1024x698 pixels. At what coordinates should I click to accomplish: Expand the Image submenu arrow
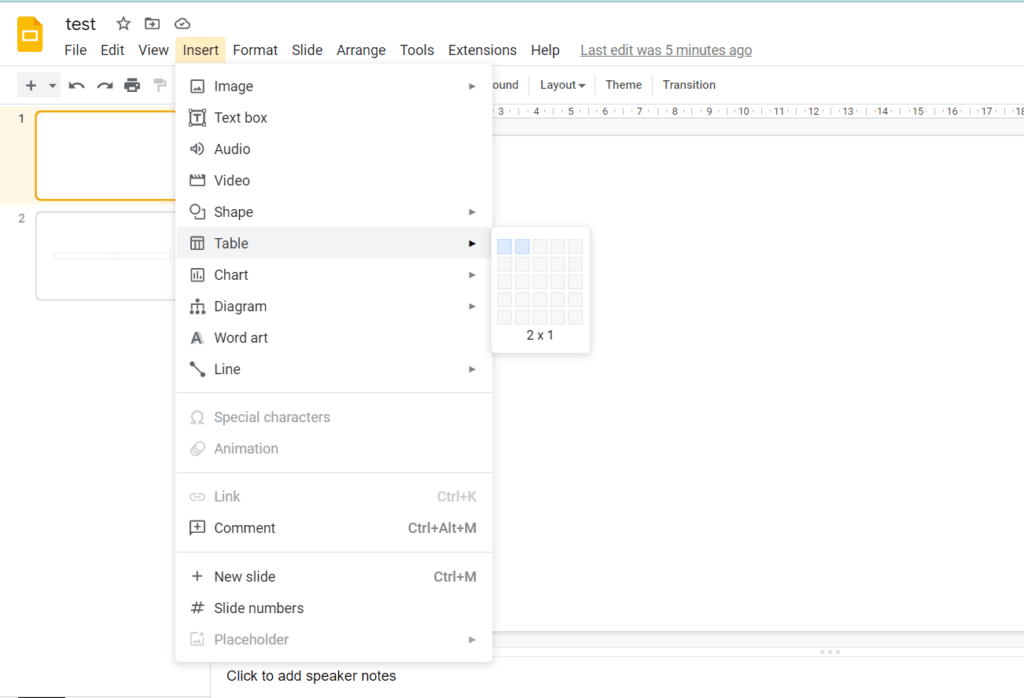(472, 86)
